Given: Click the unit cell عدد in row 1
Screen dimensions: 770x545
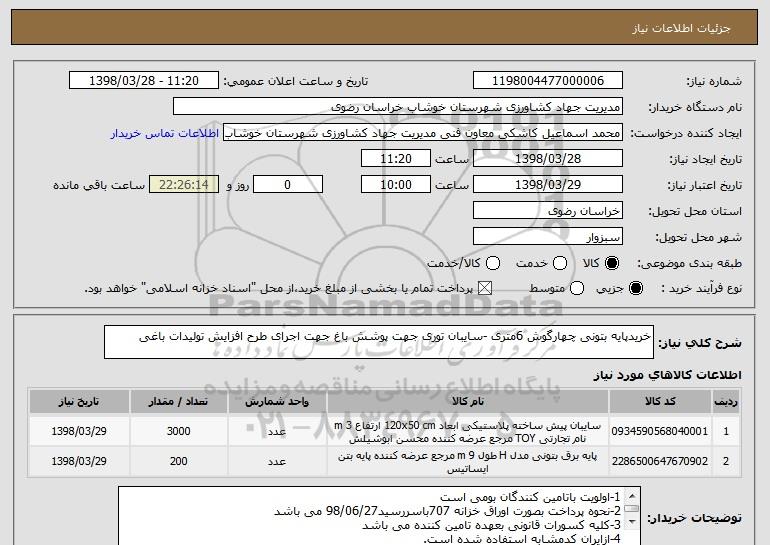Looking at the screenshot, I should [x=277, y=432].
